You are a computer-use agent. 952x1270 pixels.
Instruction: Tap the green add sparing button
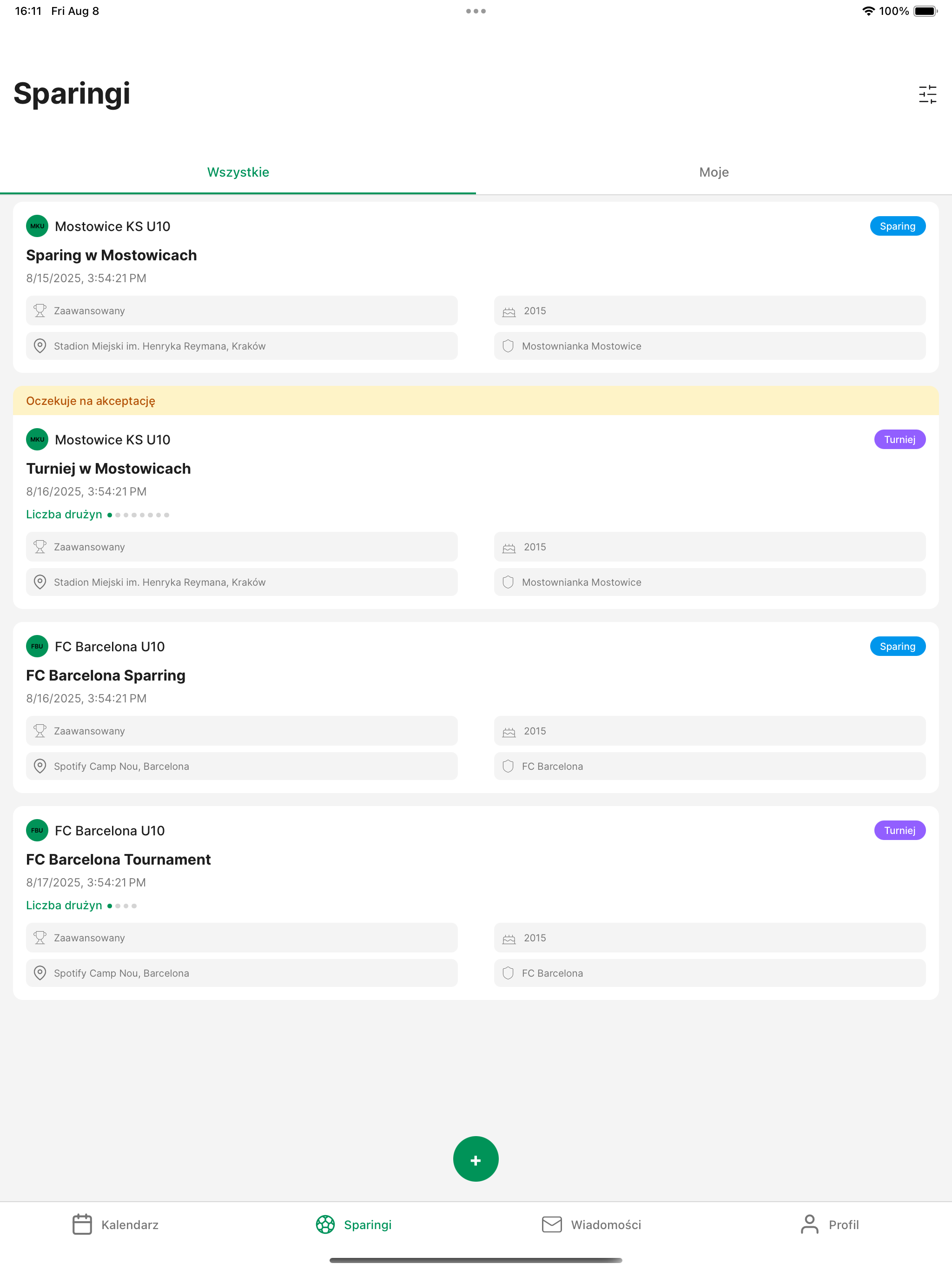(476, 1158)
